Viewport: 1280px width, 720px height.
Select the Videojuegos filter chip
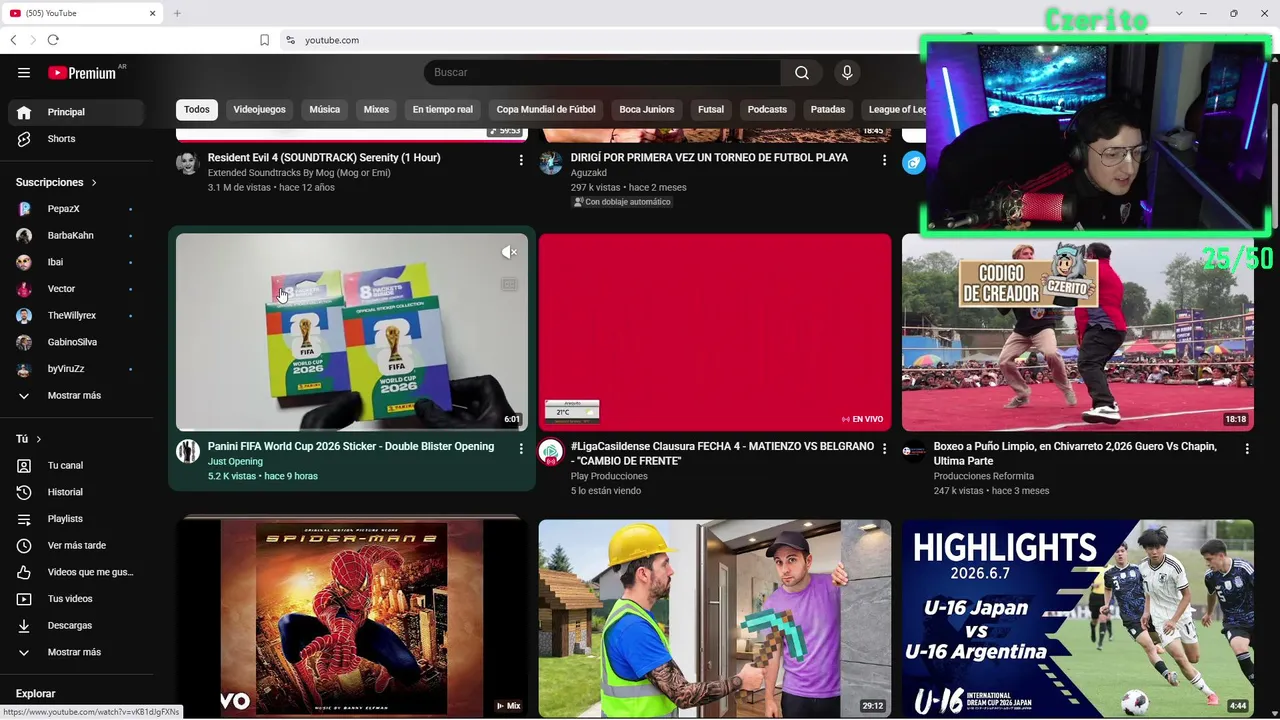(x=259, y=110)
